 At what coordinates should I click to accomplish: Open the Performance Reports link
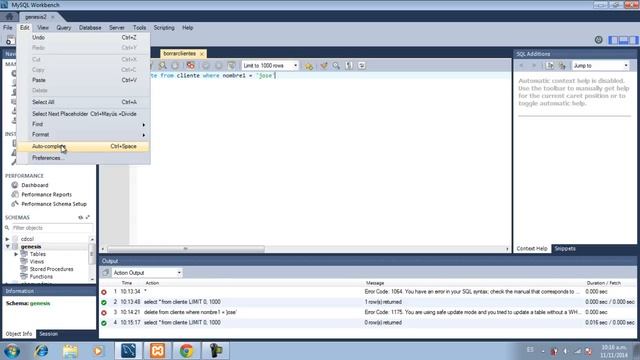(x=46, y=194)
